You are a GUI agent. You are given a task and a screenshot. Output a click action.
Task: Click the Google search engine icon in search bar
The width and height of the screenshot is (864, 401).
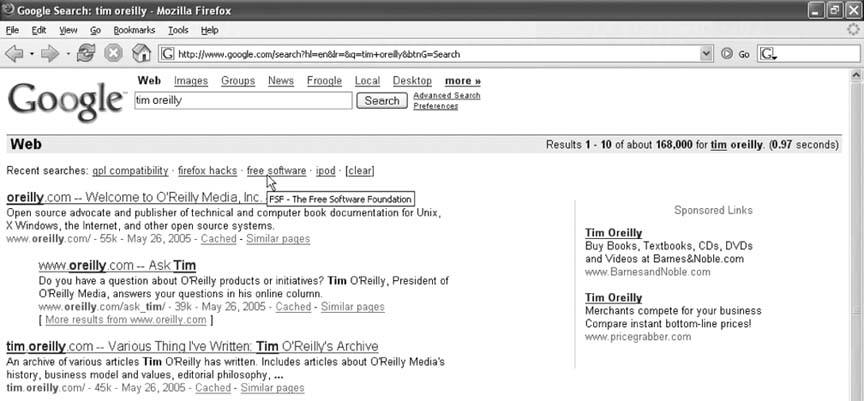(x=766, y=53)
